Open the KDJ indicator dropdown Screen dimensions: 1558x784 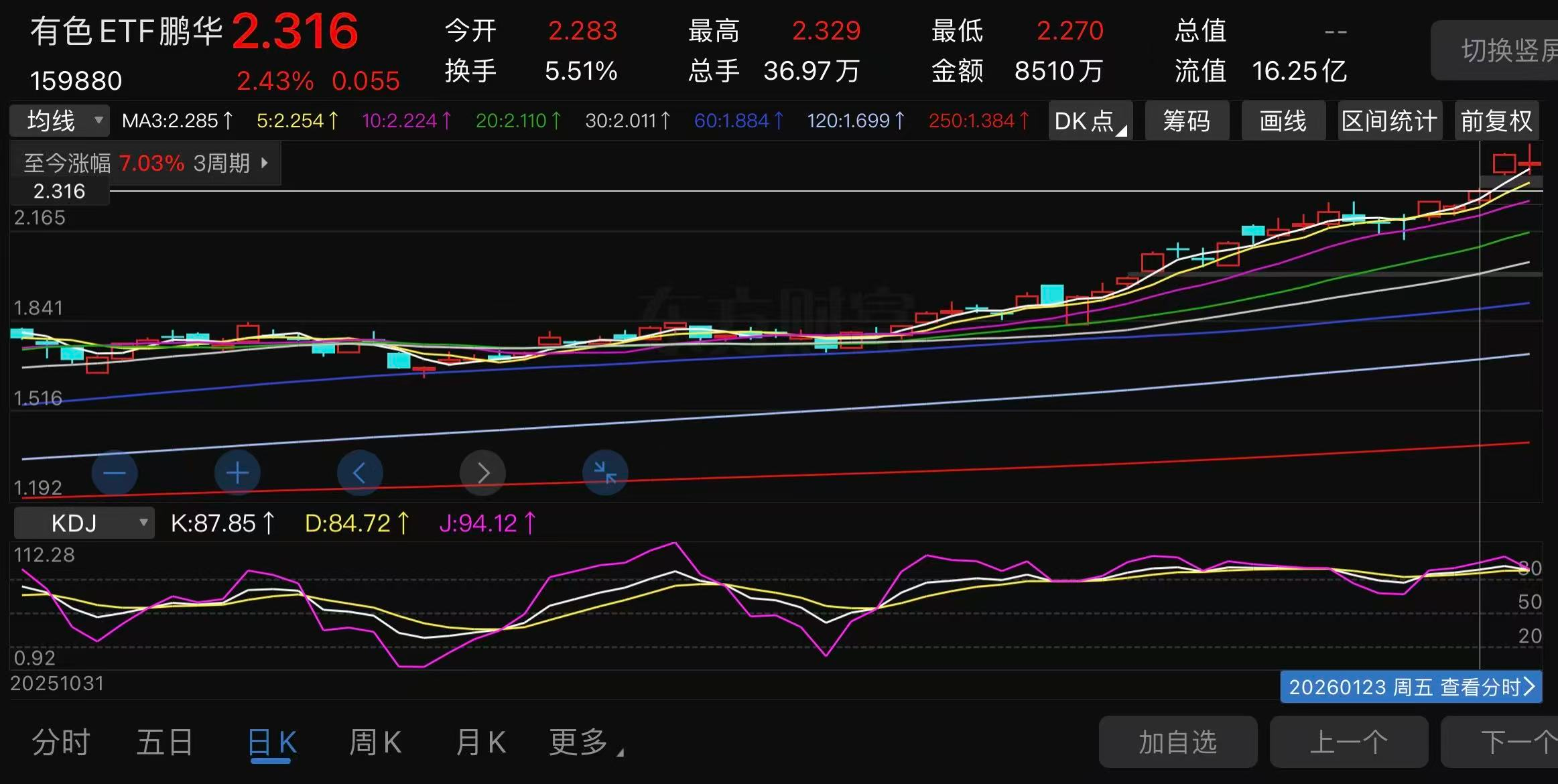click(84, 523)
